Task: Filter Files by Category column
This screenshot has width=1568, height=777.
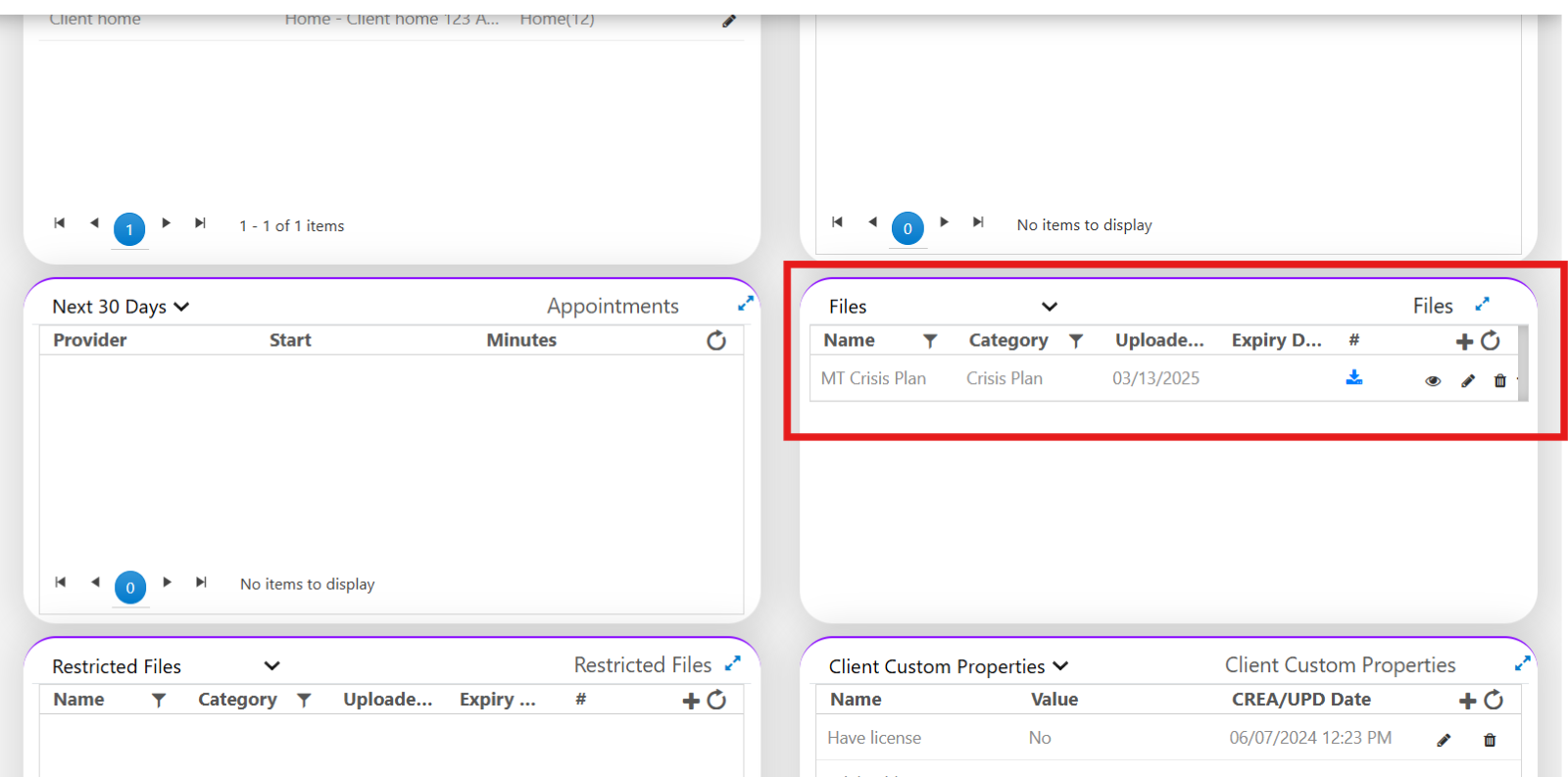Action: point(1076,341)
